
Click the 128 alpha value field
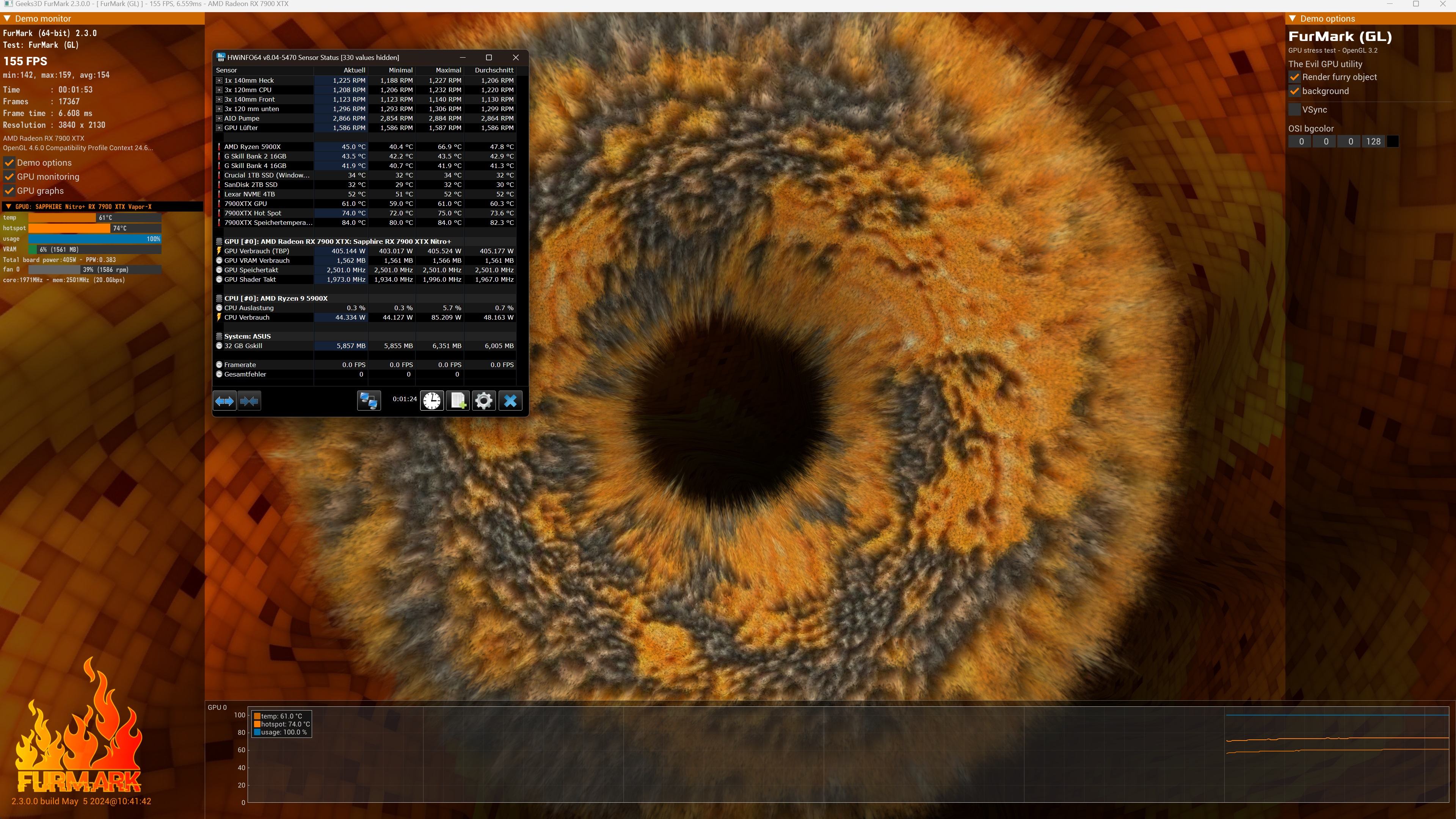click(1373, 141)
